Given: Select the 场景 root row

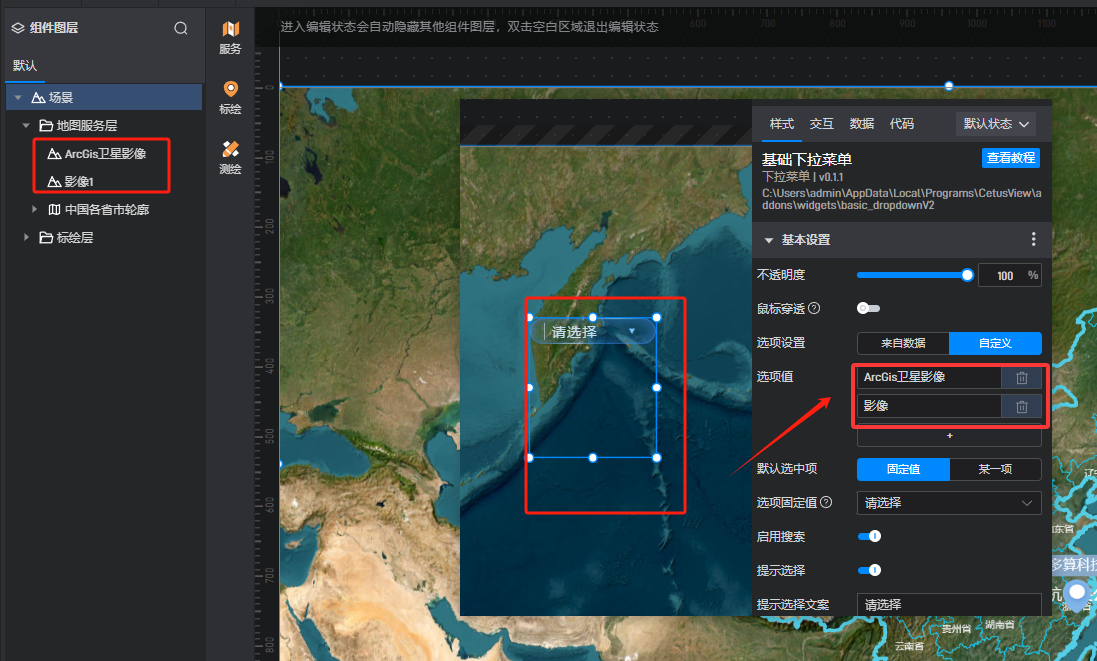Looking at the screenshot, I should coord(104,97).
